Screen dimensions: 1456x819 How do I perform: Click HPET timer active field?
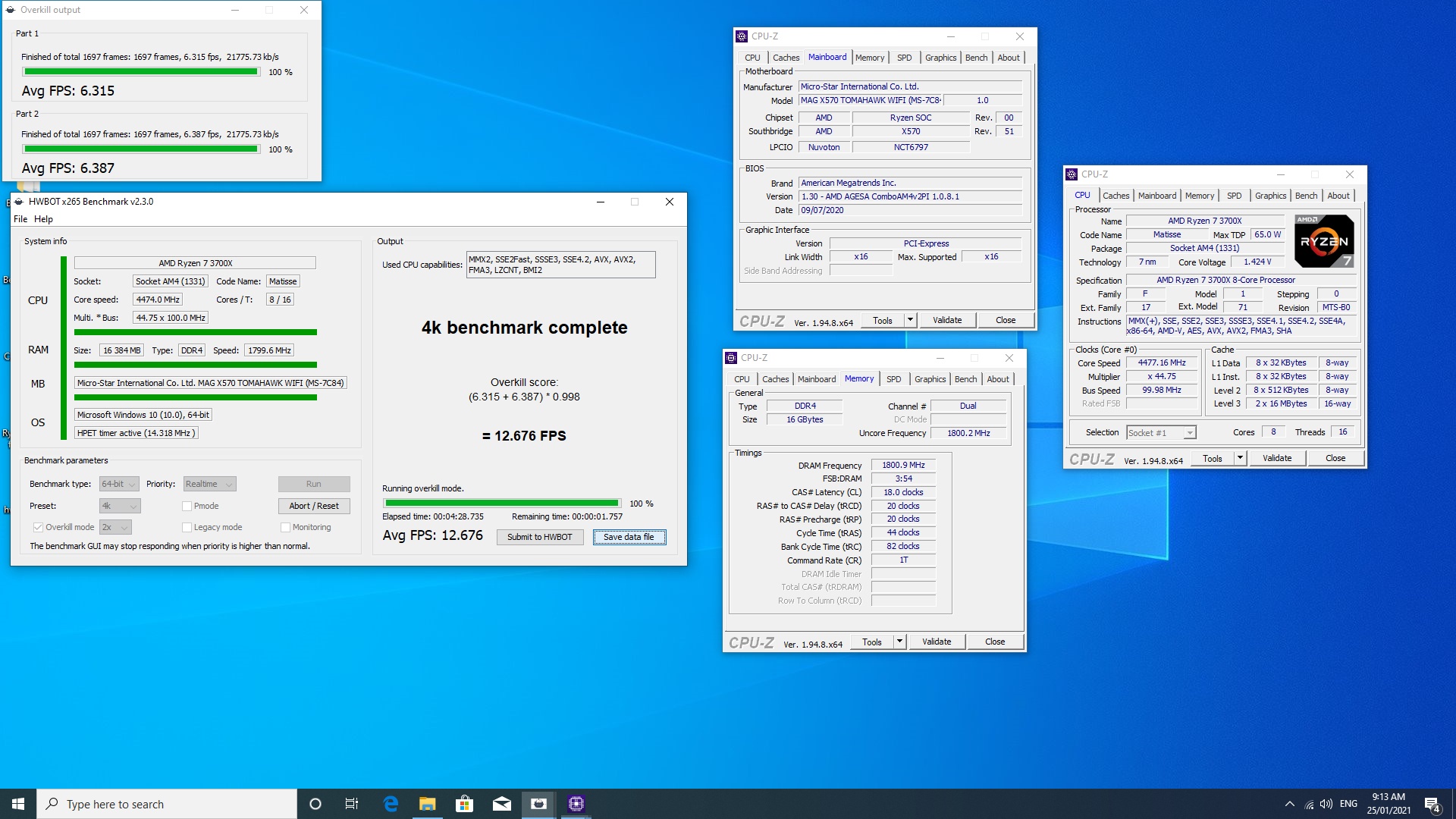pyautogui.click(x=136, y=433)
